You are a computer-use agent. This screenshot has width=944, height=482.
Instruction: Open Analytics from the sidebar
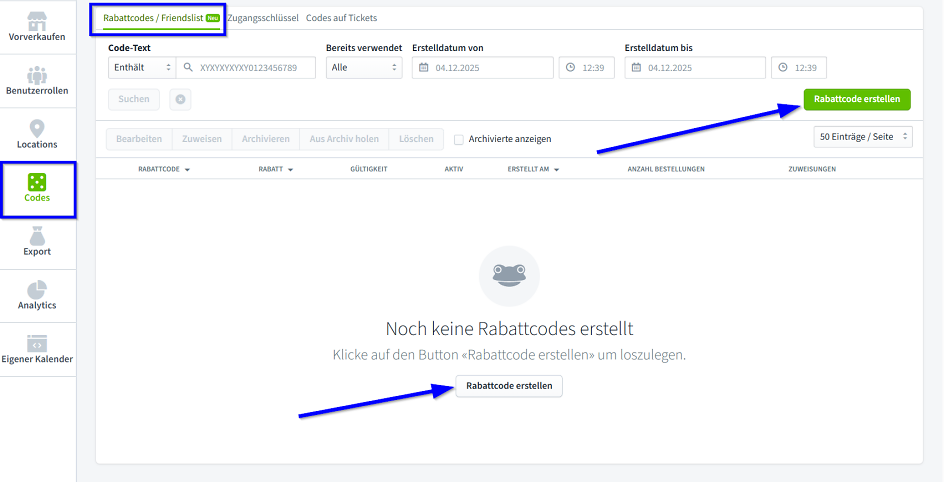[x=37, y=296]
